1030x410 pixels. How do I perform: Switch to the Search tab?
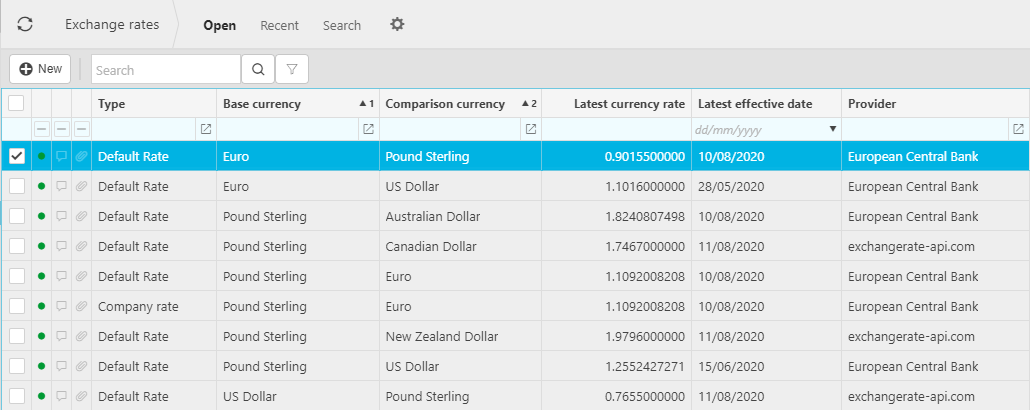coord(341,25)
